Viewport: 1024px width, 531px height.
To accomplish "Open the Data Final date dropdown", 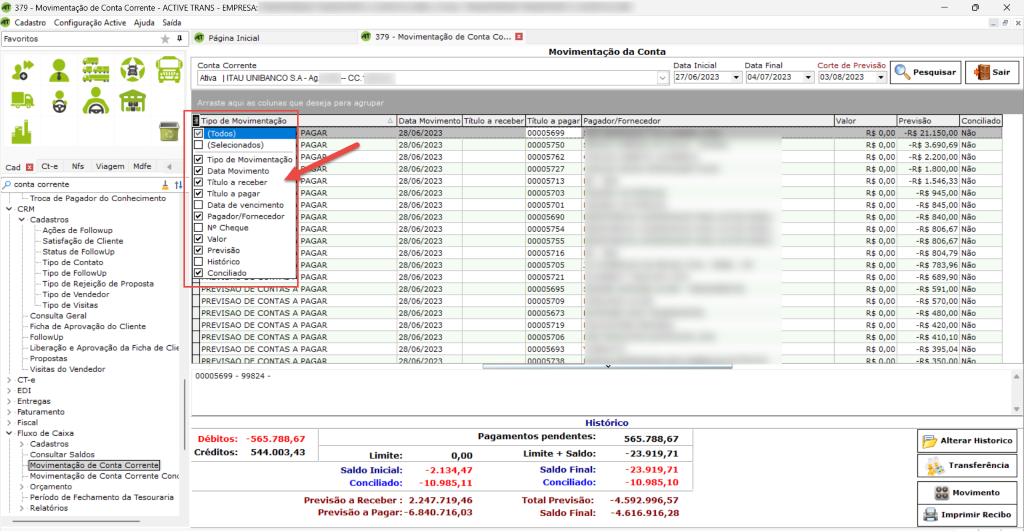I will (x=808, y=77).
